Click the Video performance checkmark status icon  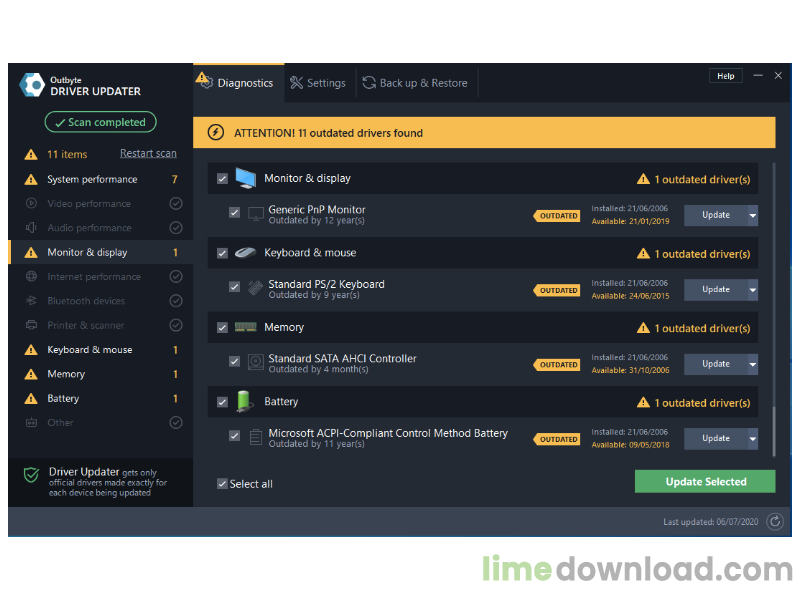pyautogui.click(x=176, y=203)
